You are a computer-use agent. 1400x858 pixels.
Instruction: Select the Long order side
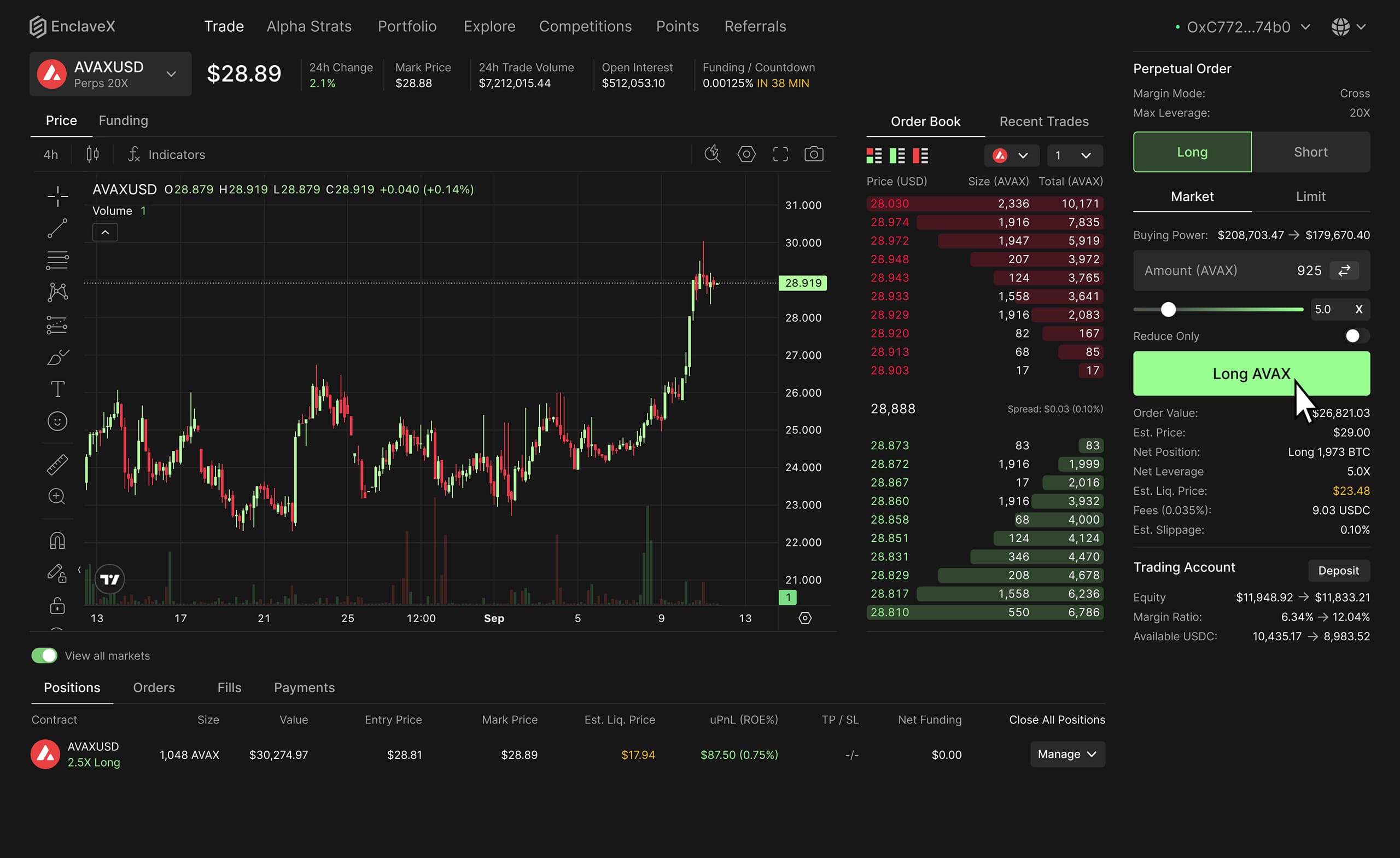pyautogui.click(x=1192, y=152)
